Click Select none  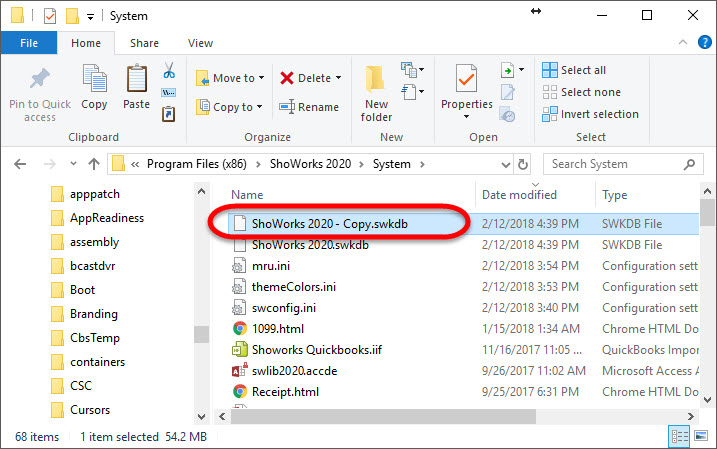[x=581, y=92]
